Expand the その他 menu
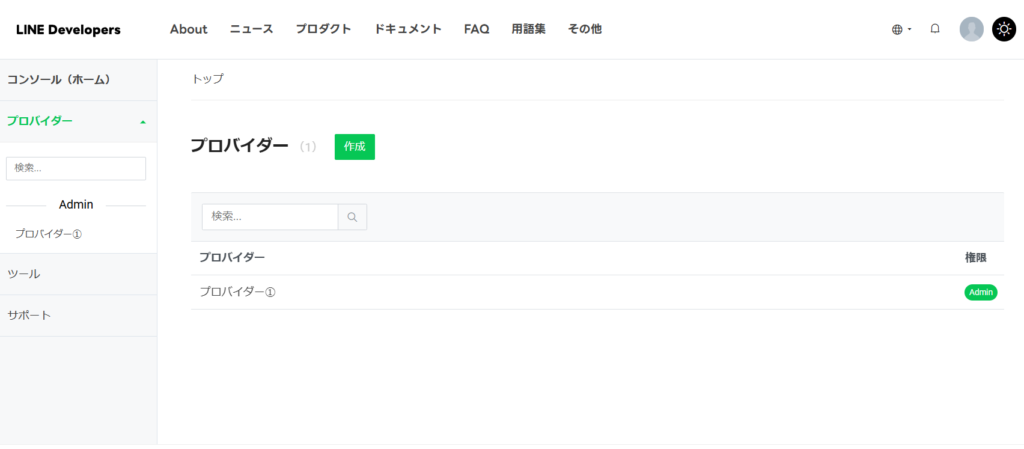Image resolution: width=1024 pixels, height=449 pixels. 584,29
